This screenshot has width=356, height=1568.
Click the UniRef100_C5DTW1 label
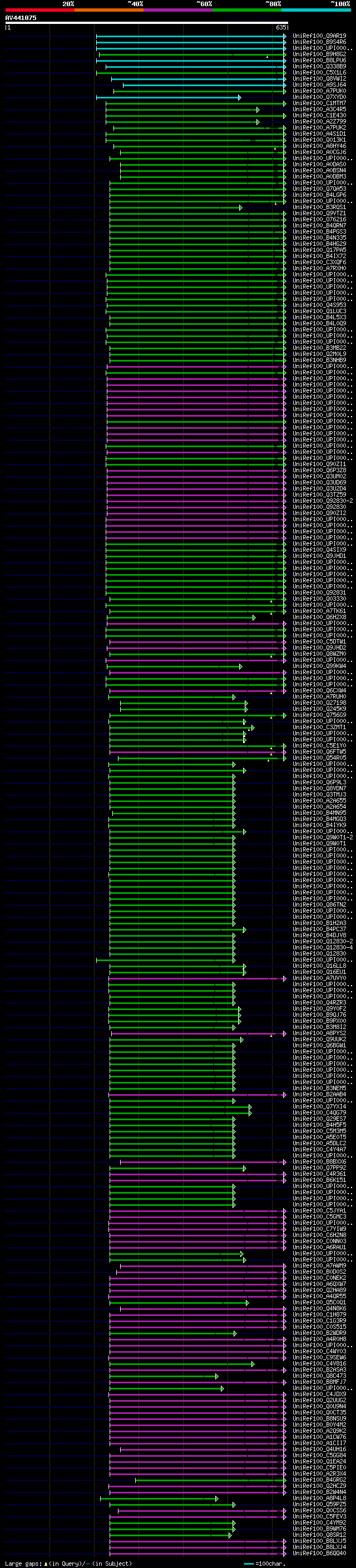(x=319, y=641)
